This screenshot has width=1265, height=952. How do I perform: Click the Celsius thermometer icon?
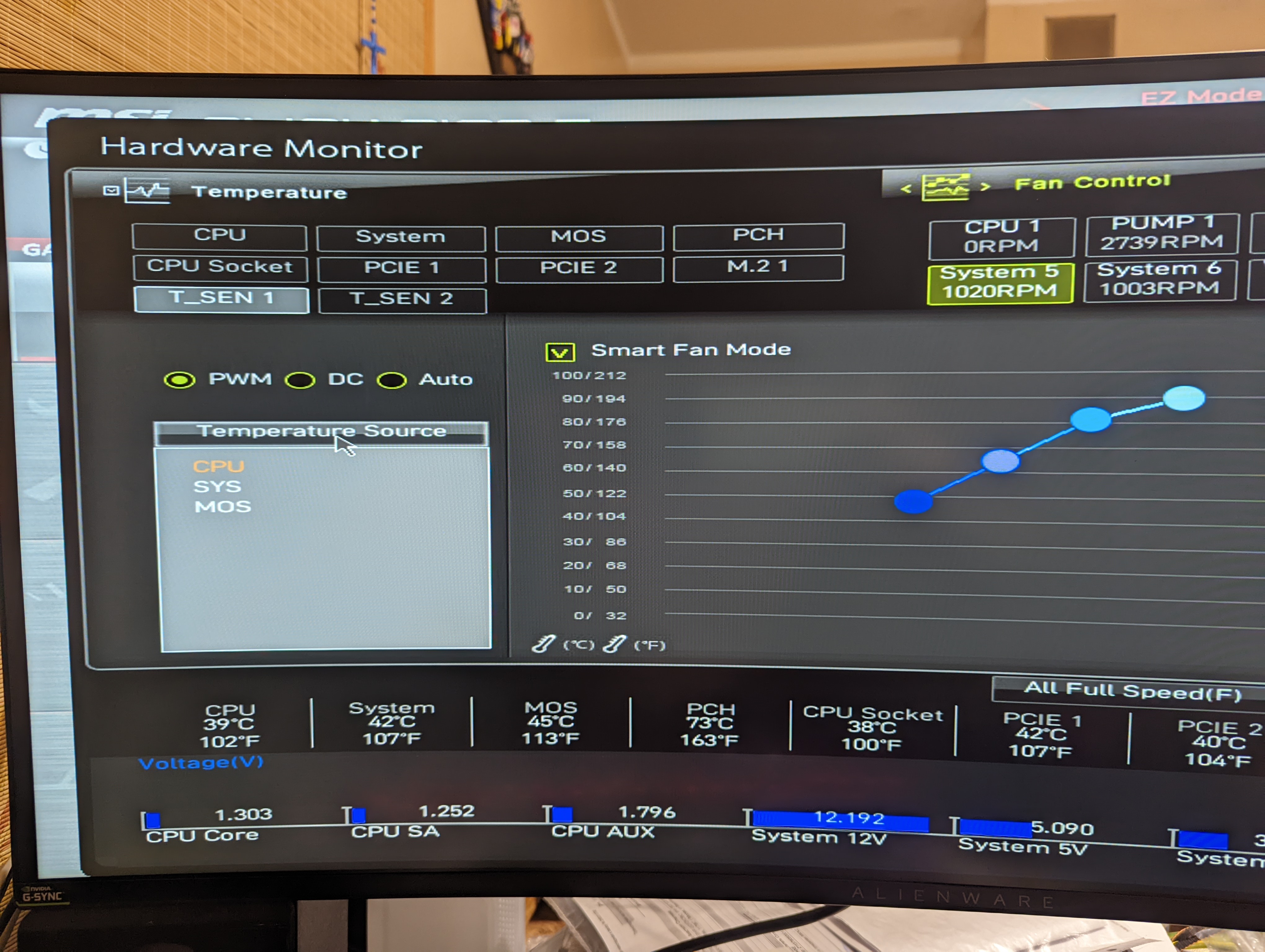point(543,644)
